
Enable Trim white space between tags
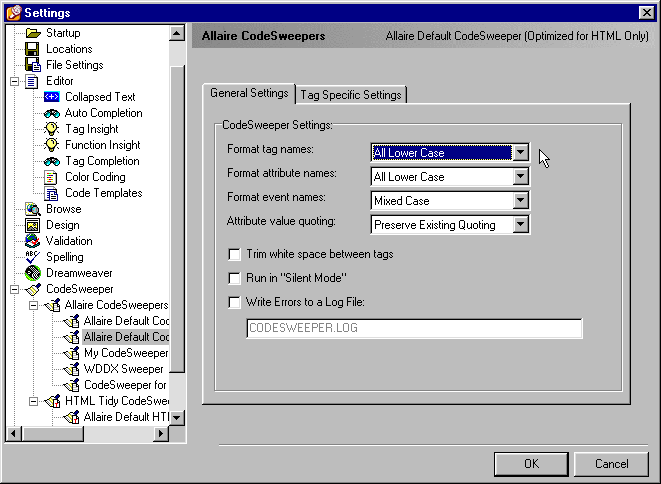coord(235,254)
